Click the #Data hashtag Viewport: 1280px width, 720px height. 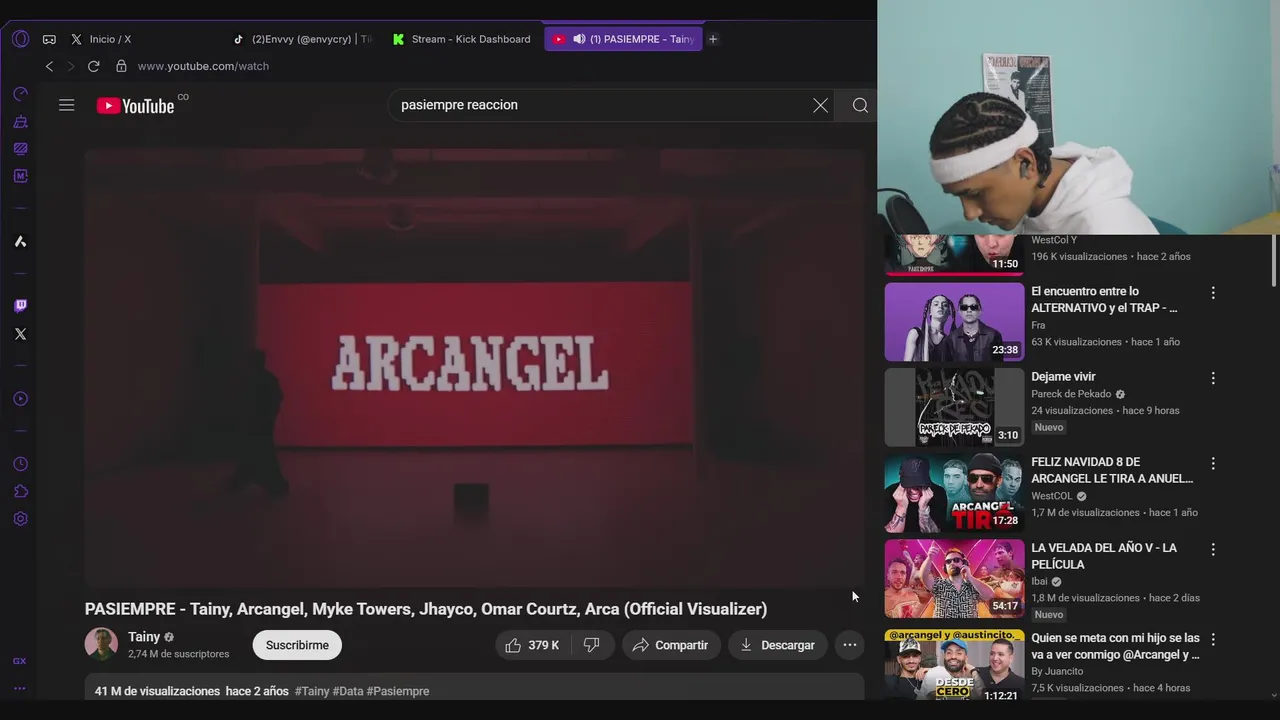[348, 691]
